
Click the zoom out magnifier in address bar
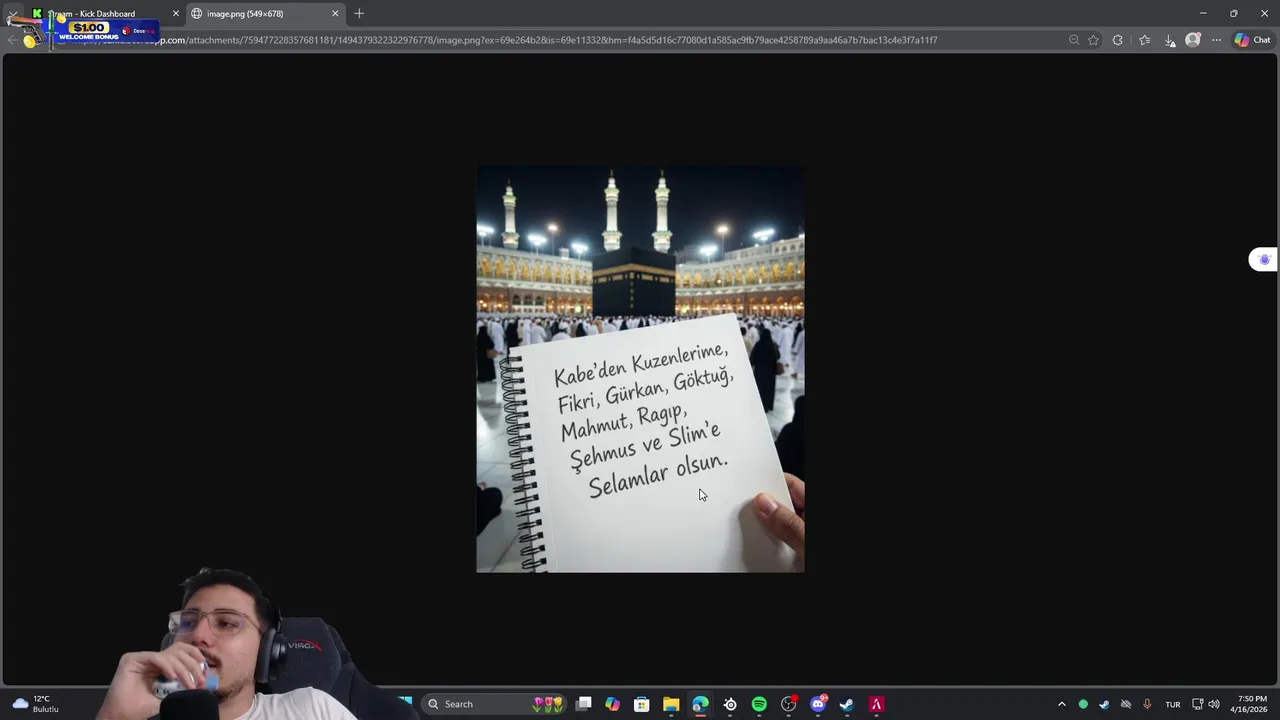click(x=1074, y=40)
